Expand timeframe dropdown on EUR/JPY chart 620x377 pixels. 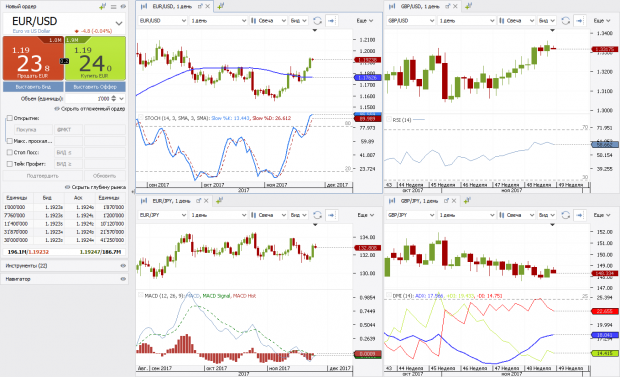pos(218,215)
